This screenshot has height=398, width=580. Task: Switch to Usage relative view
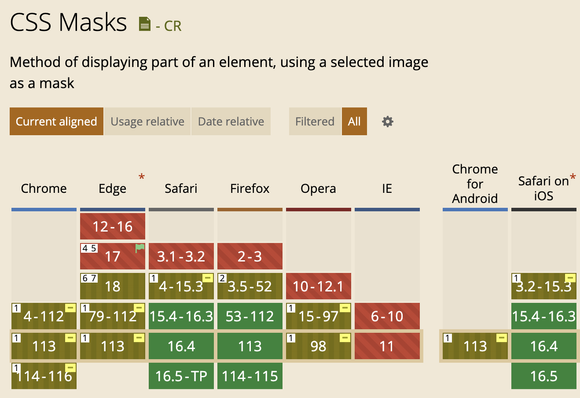(147, 121)
